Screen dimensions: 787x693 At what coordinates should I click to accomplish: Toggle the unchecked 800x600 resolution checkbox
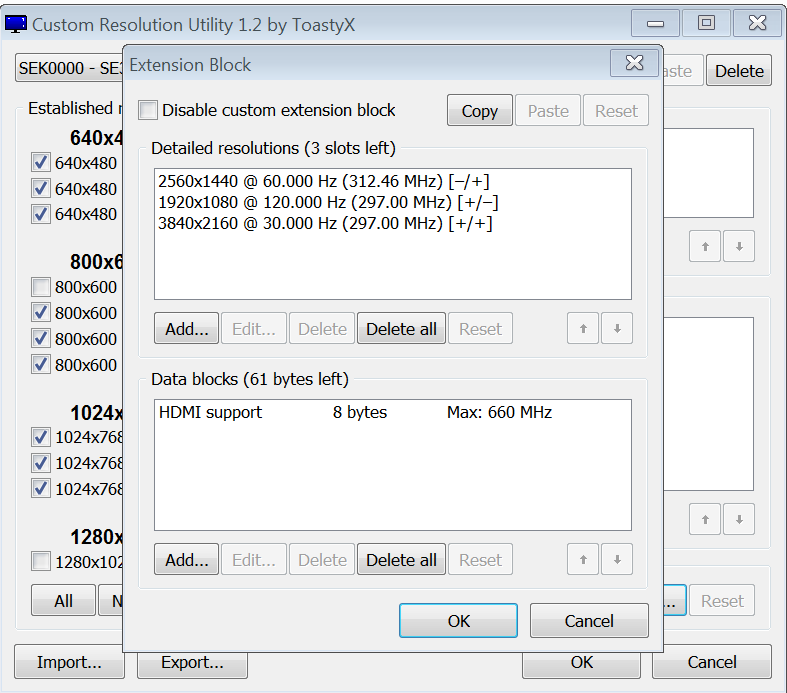(x=41, y=287)
